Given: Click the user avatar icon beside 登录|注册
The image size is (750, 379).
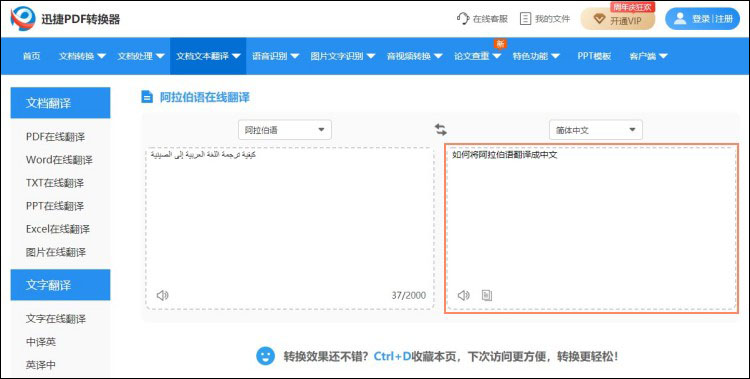Looking at the screenshot, I should tap(680, 19).
